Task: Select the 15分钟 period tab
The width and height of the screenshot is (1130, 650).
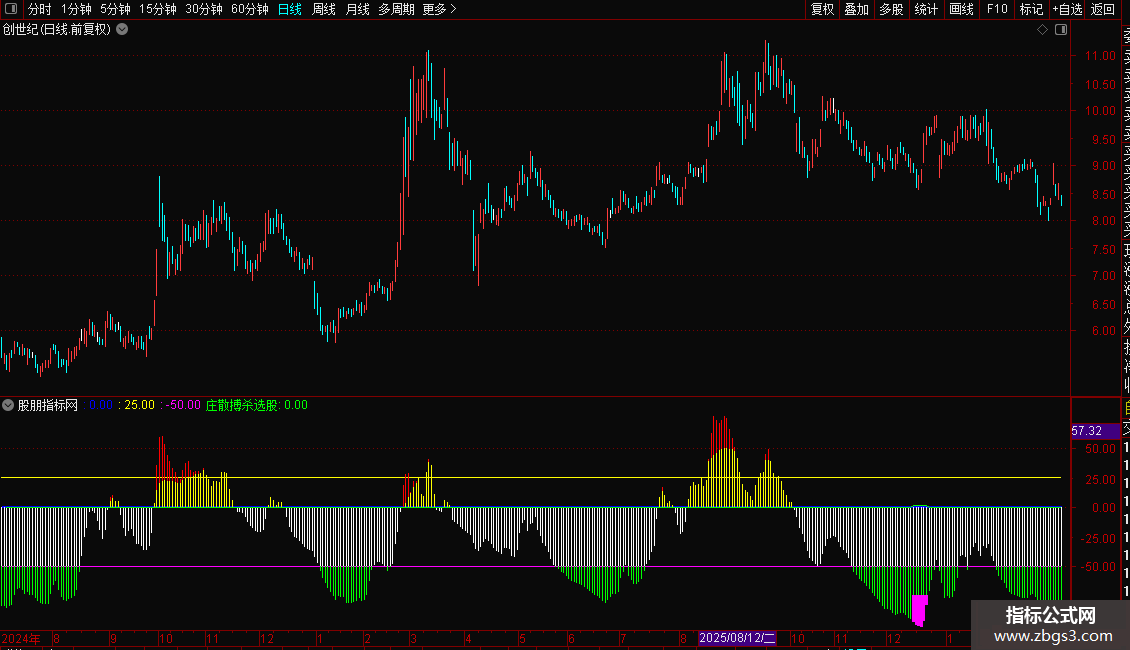Action: pyautogui.click(x=158, y=9)
